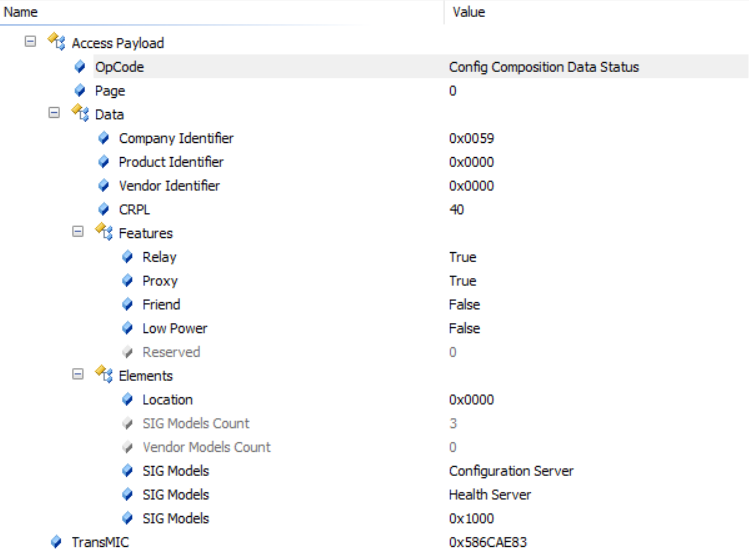Click the Access Payload structure icon

pyautogui.click(x=56, y=42)
